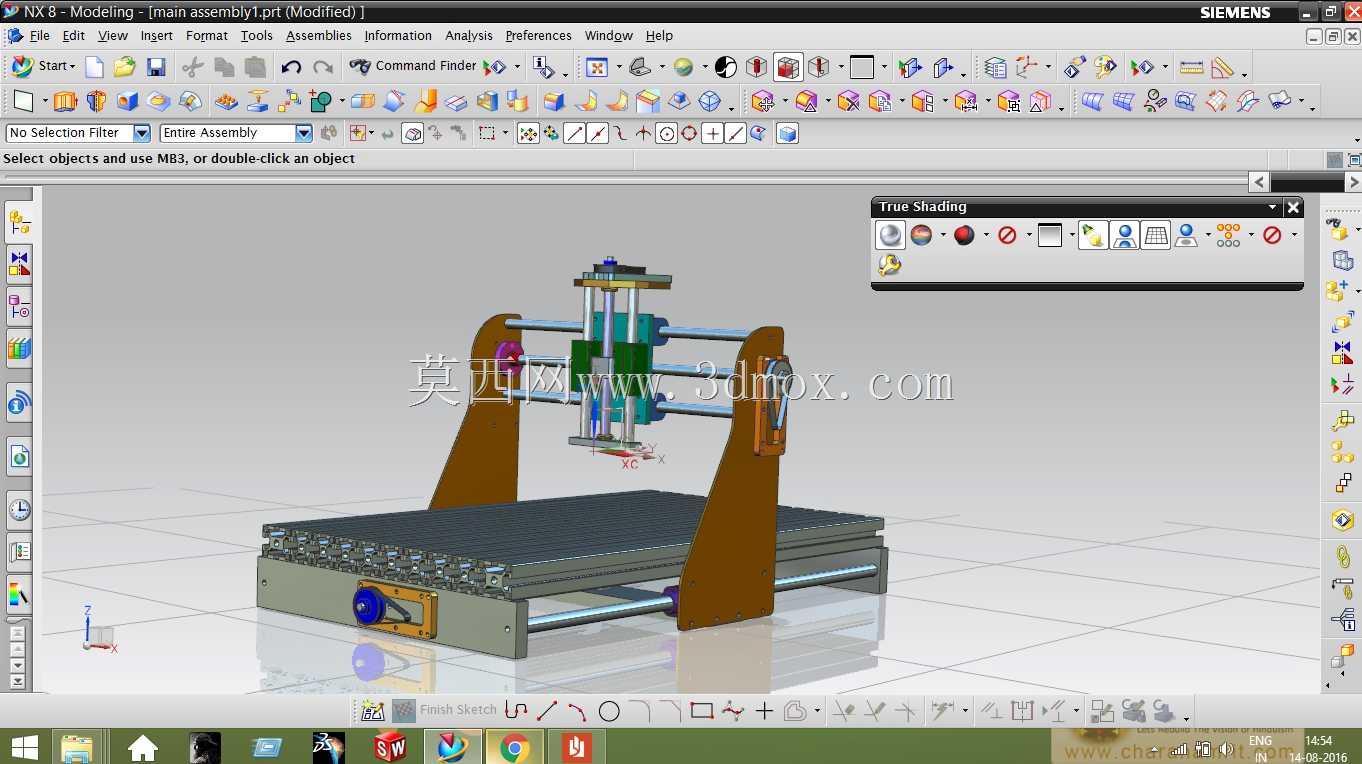
Task: Open the No Selection Filter dropdown
Action: (x=142, y=133)
